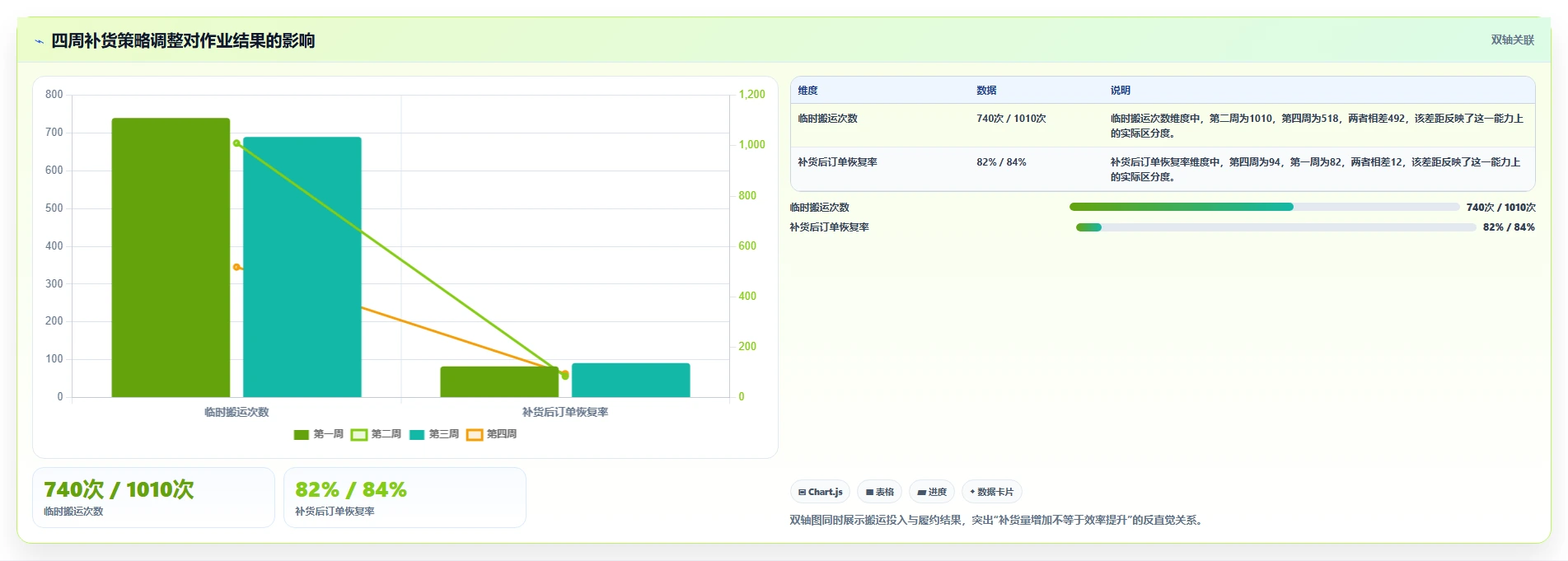Screen dimensions: 1568x561
Task: Click the green bar for 补货后订单恢复率
Action: coord(499,381)
